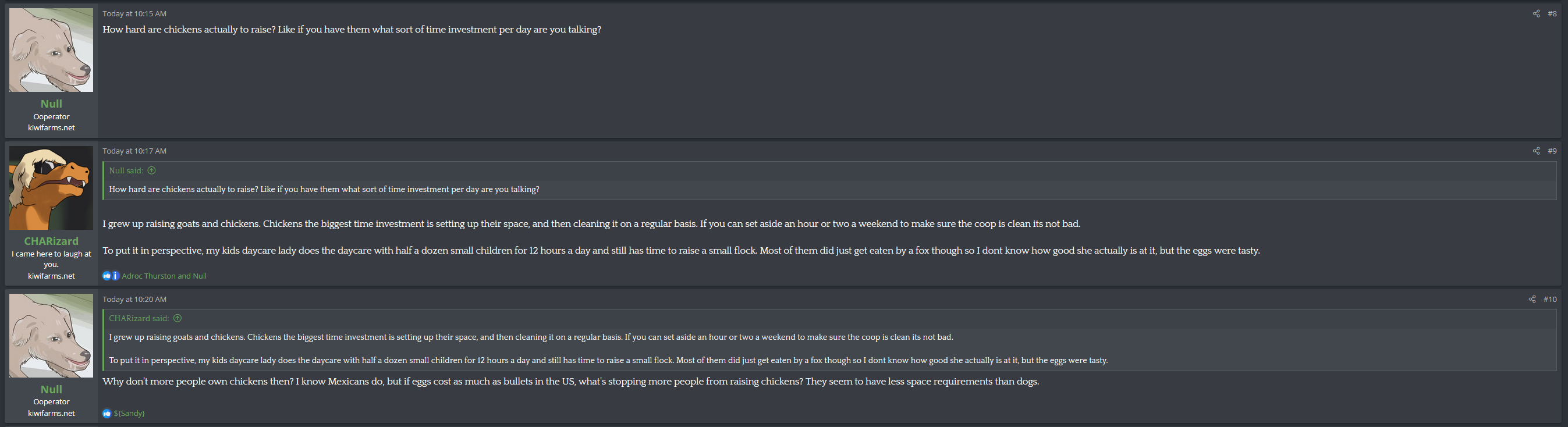The height and width of the screenshot is (427, 1568).
Task: Open CHARizard's profile from username
Action: (51, 241)
